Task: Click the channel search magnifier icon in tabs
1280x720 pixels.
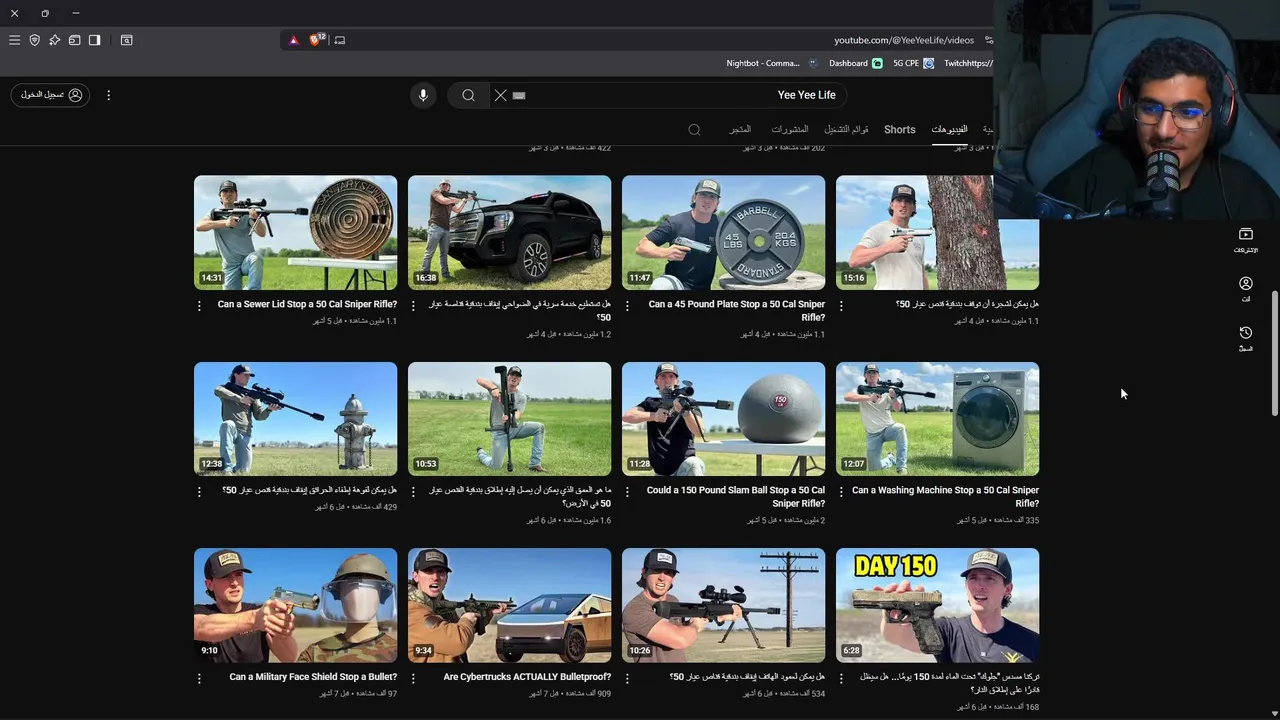Action: [694, 130]
